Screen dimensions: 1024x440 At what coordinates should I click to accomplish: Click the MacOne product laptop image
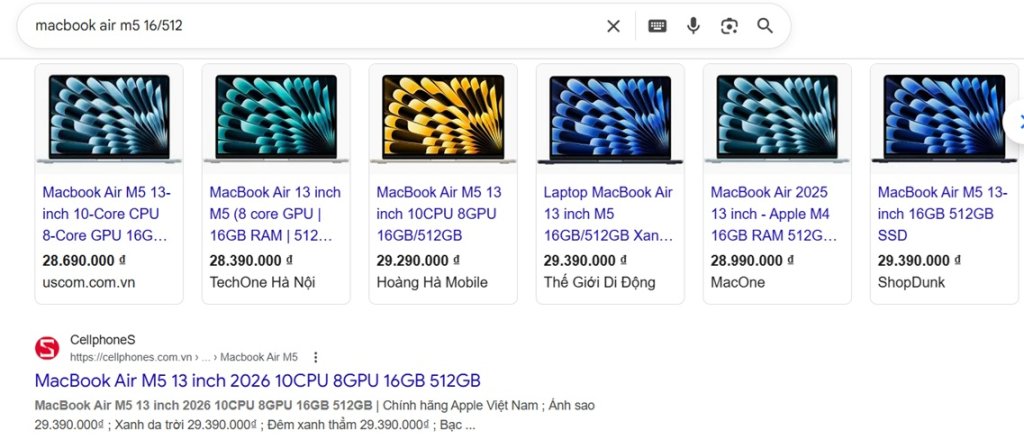[x=777, y=118]
